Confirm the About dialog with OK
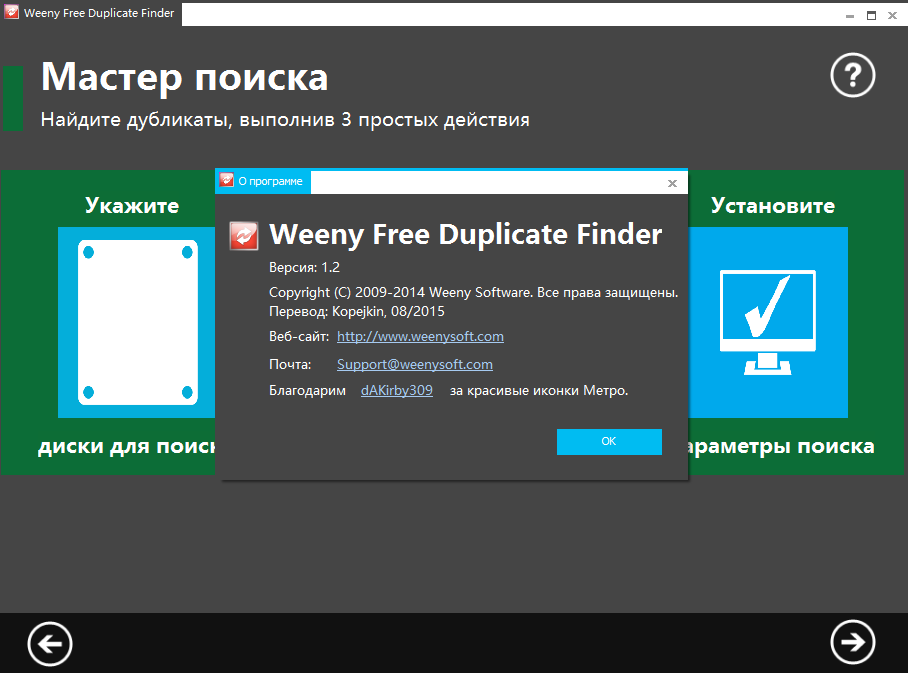The height and width of the screenshot is (673, 908). (609, 441)
